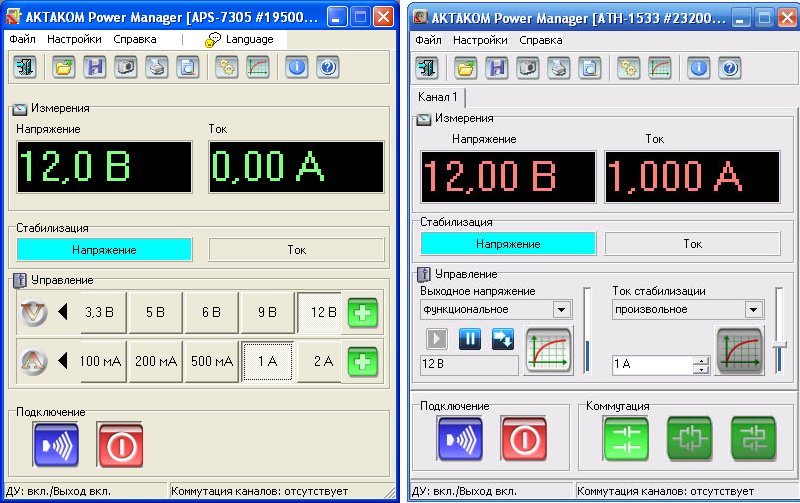
Task: Add voltage preset with green plus button
Action: pyautogui.click(x=363, y=312)
